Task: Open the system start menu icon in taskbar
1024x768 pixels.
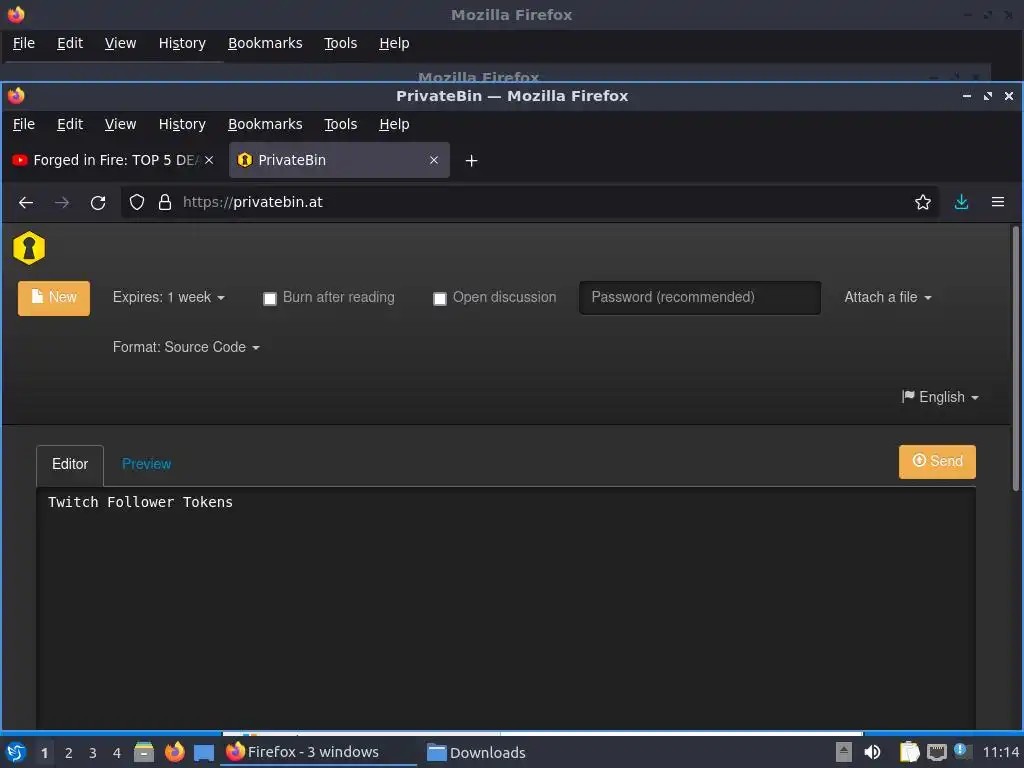Action: click(x=16, y=752)
